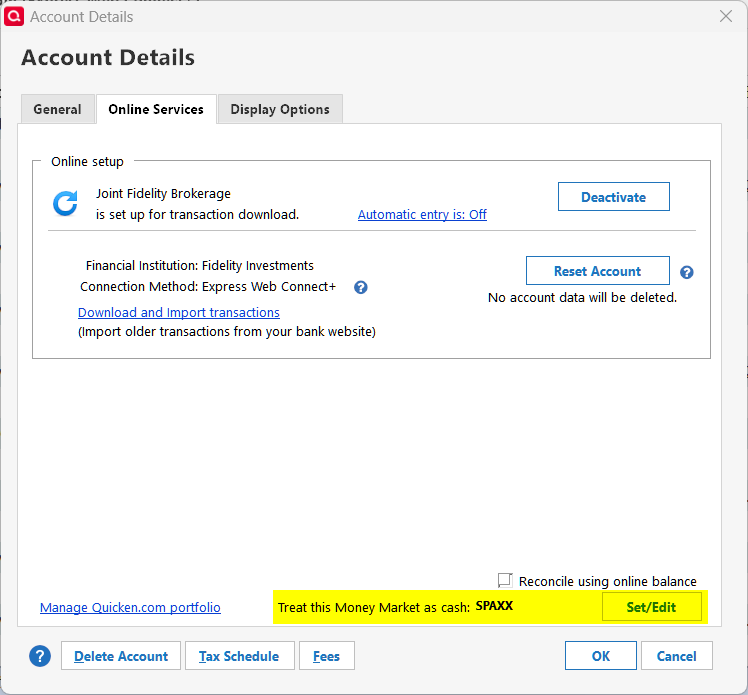Screen dimensions: 748x695
Task: Click the help question mark beside Delete Account
Action: (40, 656)
